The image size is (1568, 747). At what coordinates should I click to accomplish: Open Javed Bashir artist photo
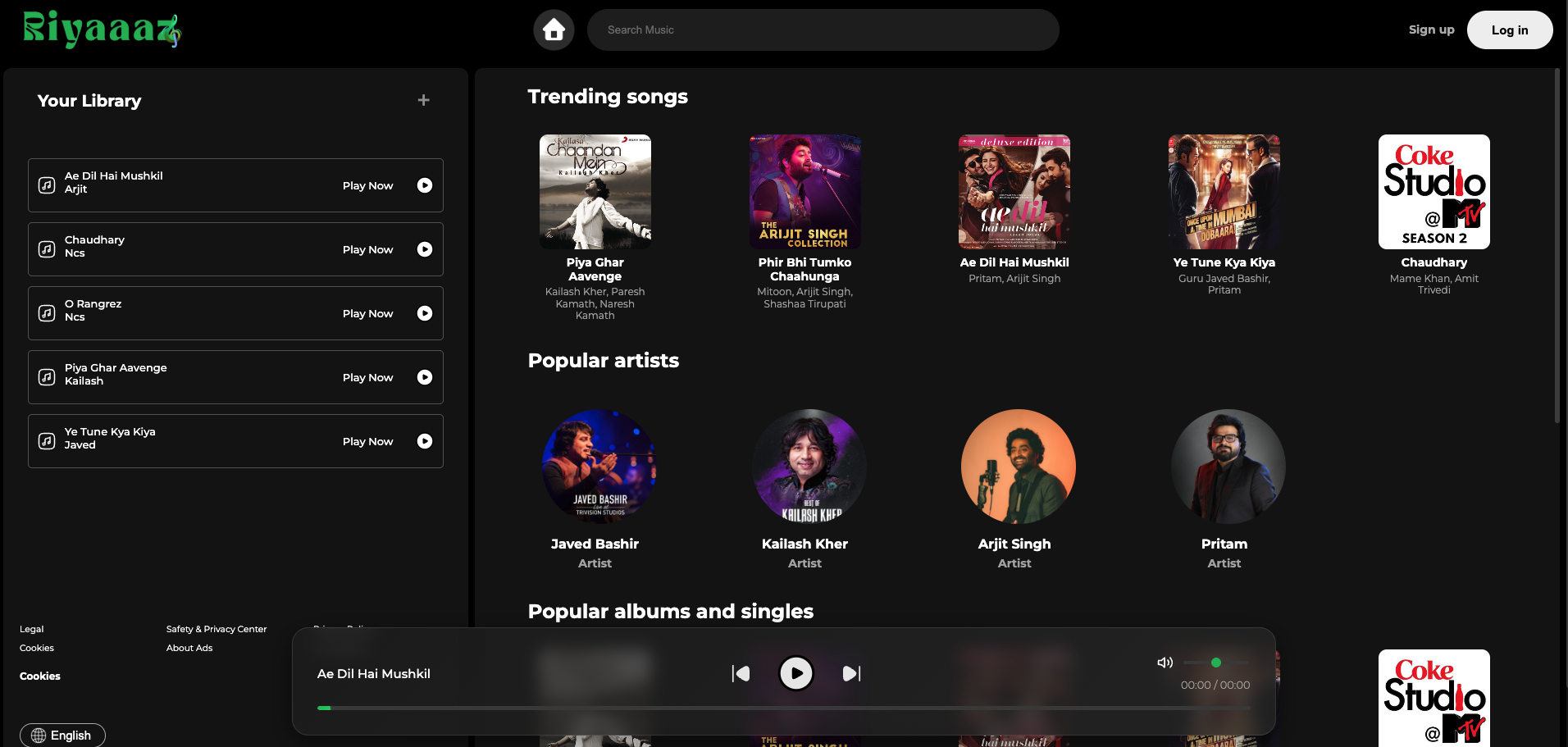[599, 467]
